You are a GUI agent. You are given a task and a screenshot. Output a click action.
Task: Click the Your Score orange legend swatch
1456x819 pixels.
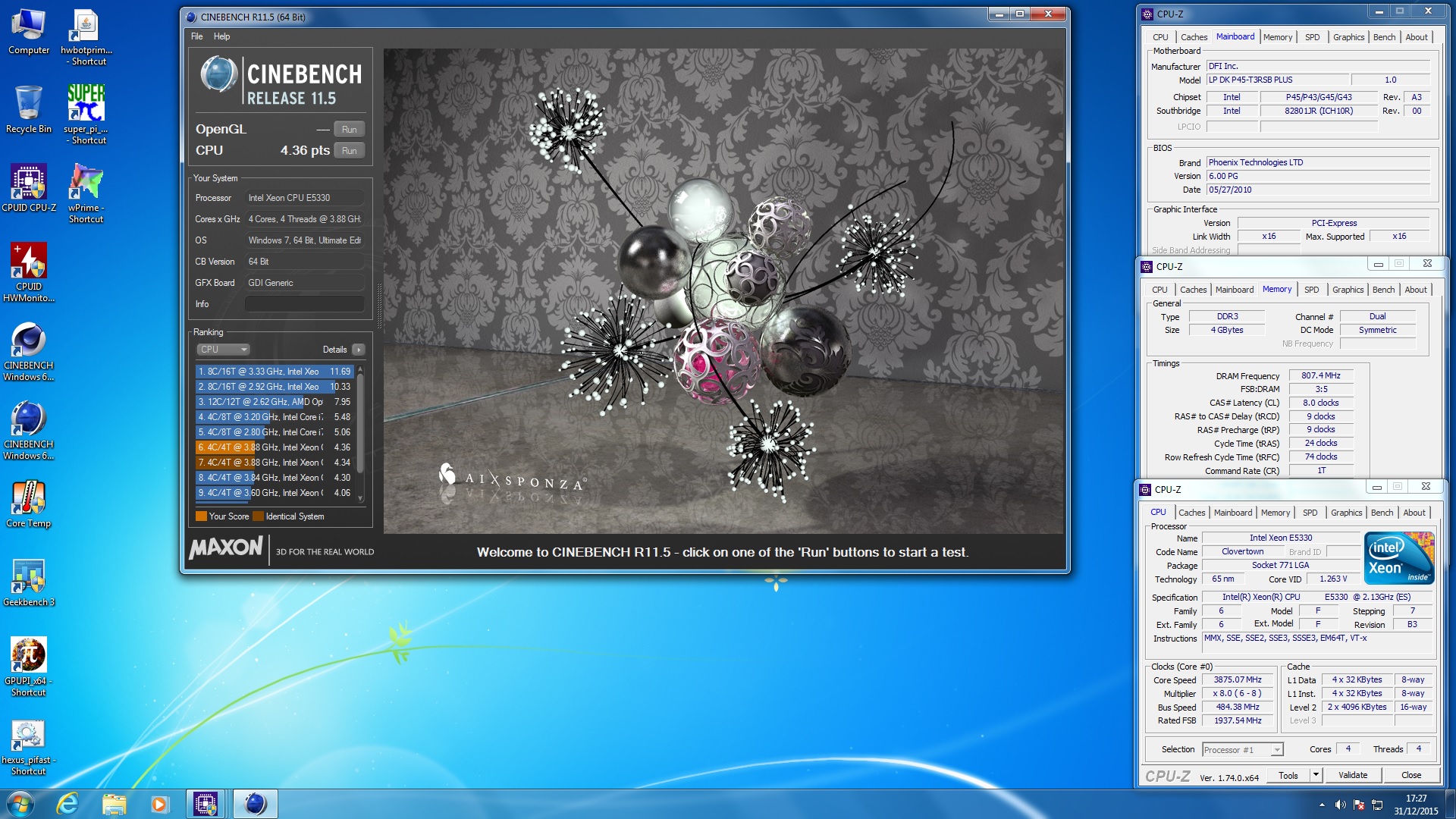(x=201, y=516)
